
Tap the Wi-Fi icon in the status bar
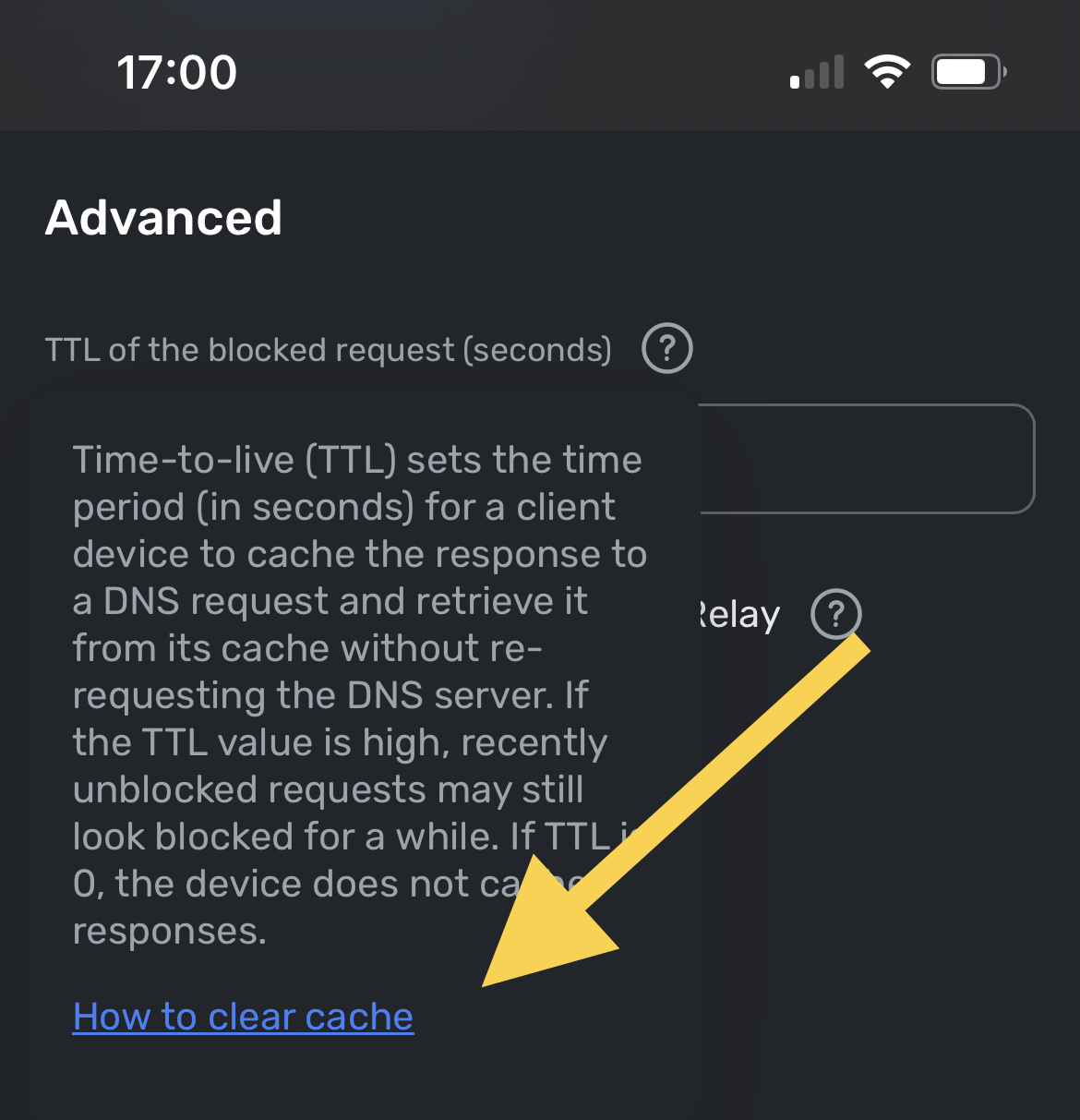[x=888, y=70]
